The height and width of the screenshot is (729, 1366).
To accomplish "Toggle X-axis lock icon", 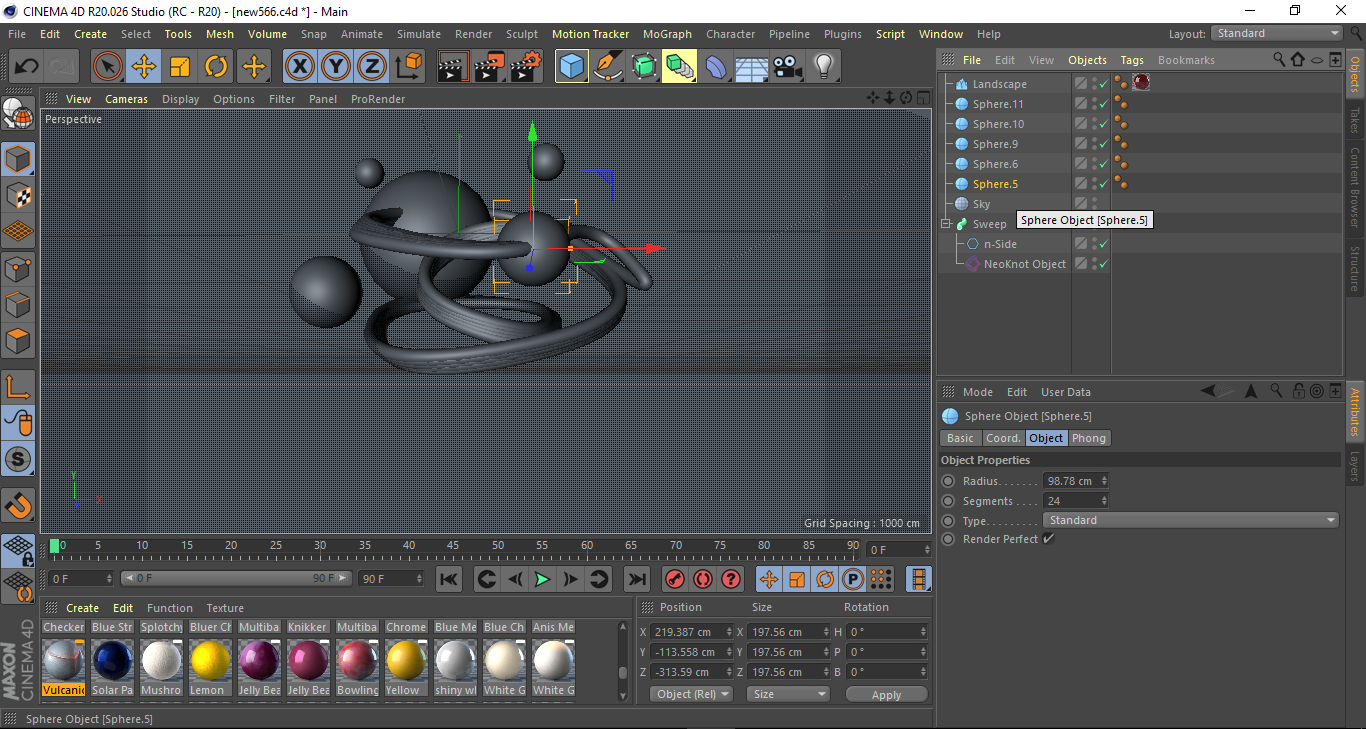I will (x=299, y=67).
